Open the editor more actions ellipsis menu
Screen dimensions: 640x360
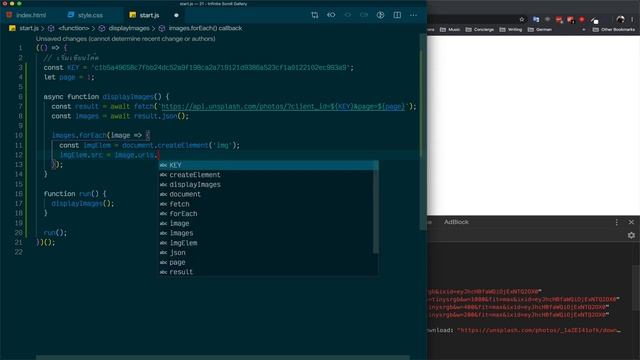pyautogui.click(x=413, y=15)
